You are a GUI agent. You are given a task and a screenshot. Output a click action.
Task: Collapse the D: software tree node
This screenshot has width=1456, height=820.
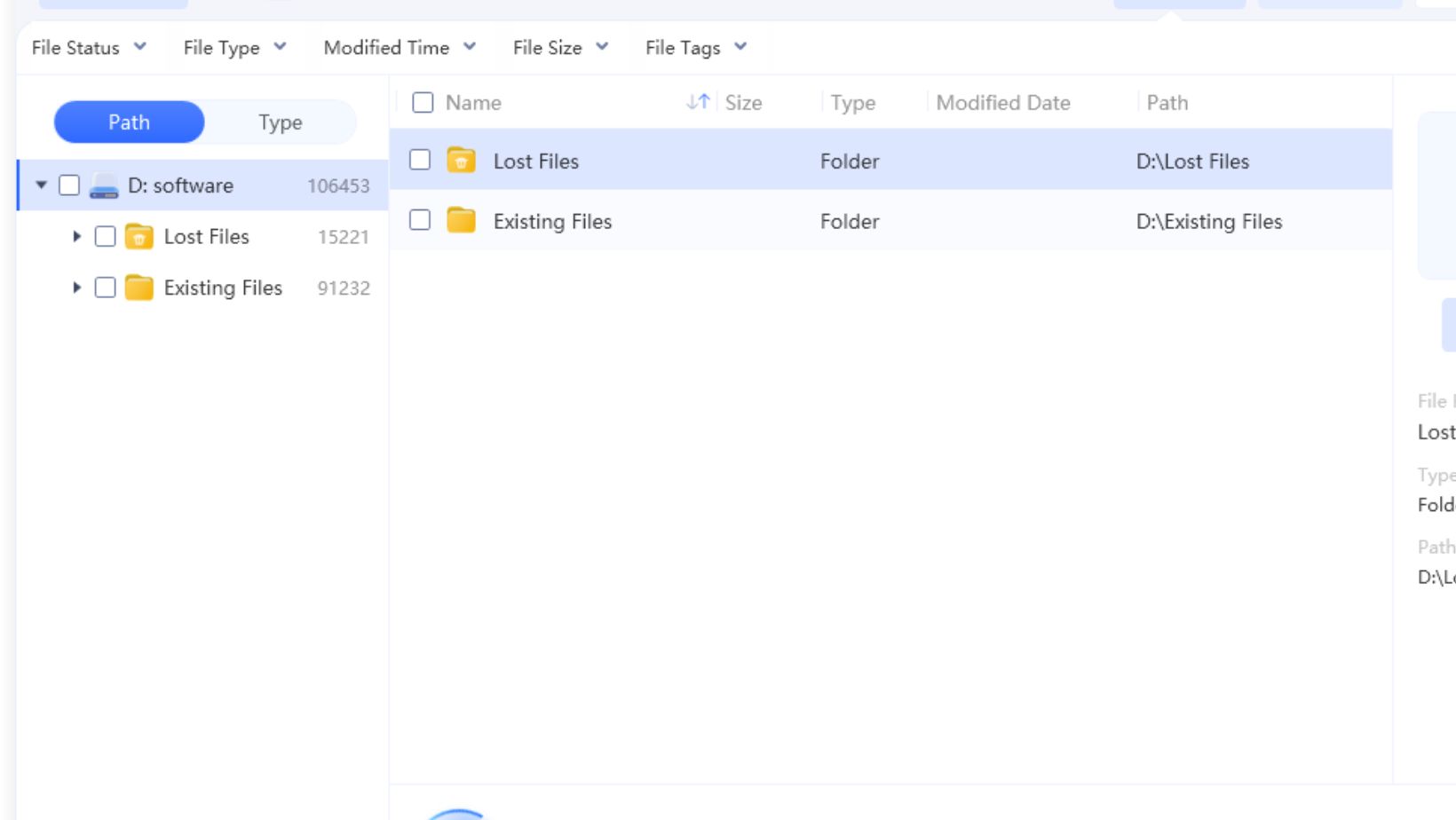41,185
